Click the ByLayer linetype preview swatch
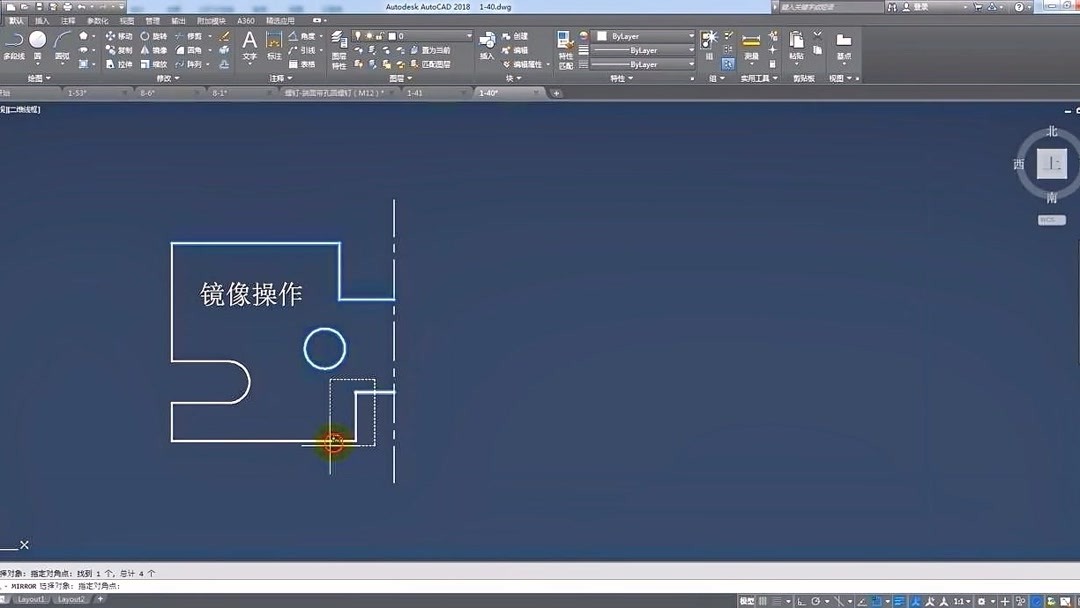Viewport: 1080px width, 608px height. [x=613, y=51]
